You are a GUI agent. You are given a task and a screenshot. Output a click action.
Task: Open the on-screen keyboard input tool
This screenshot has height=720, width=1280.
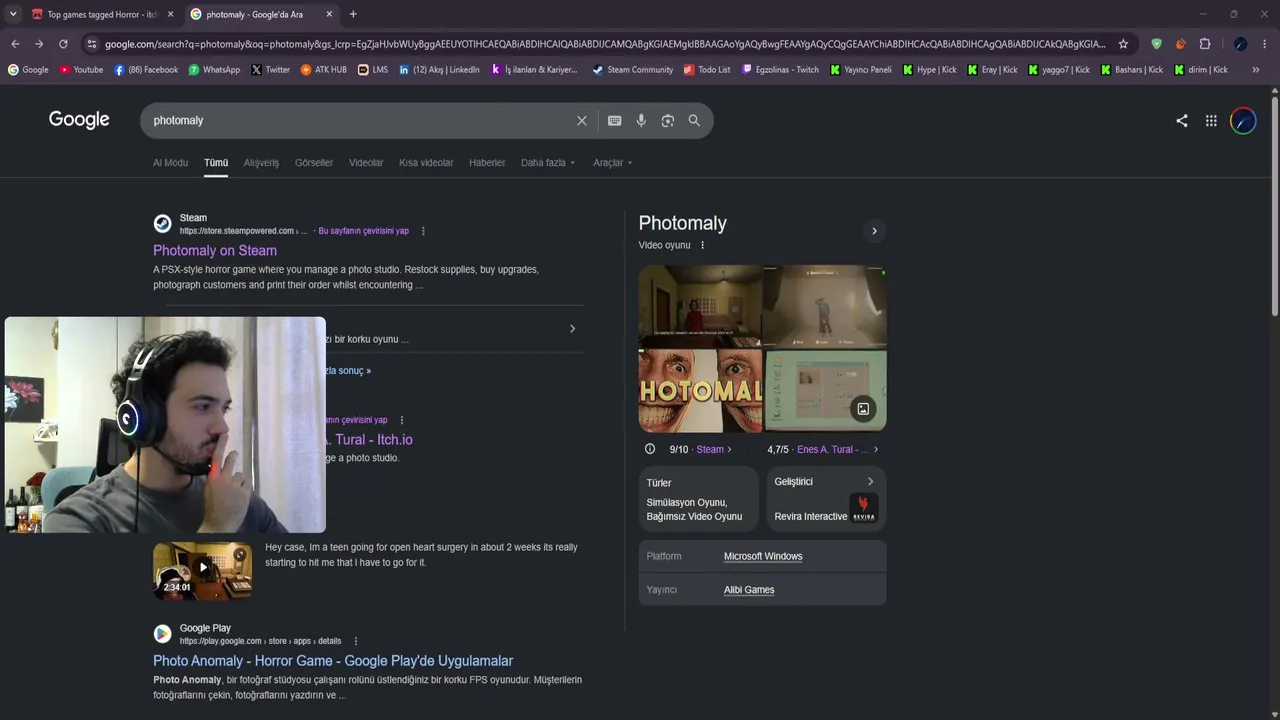pyautogui.click(x=615, y=121)
